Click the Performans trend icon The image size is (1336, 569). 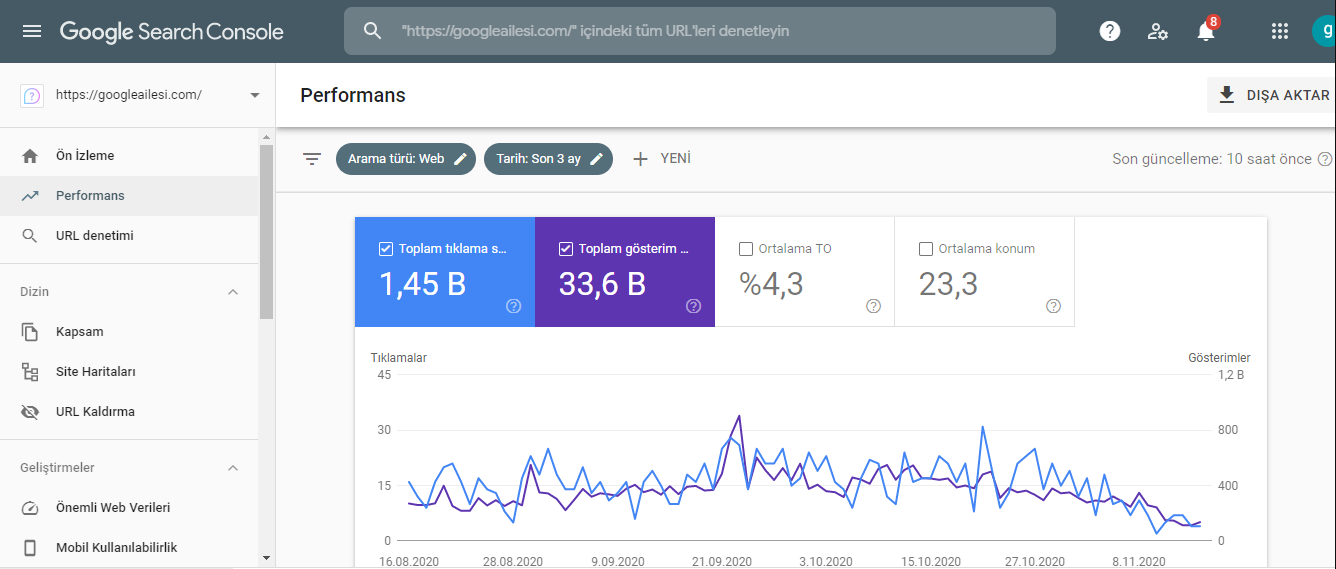(x=30, y=196)
